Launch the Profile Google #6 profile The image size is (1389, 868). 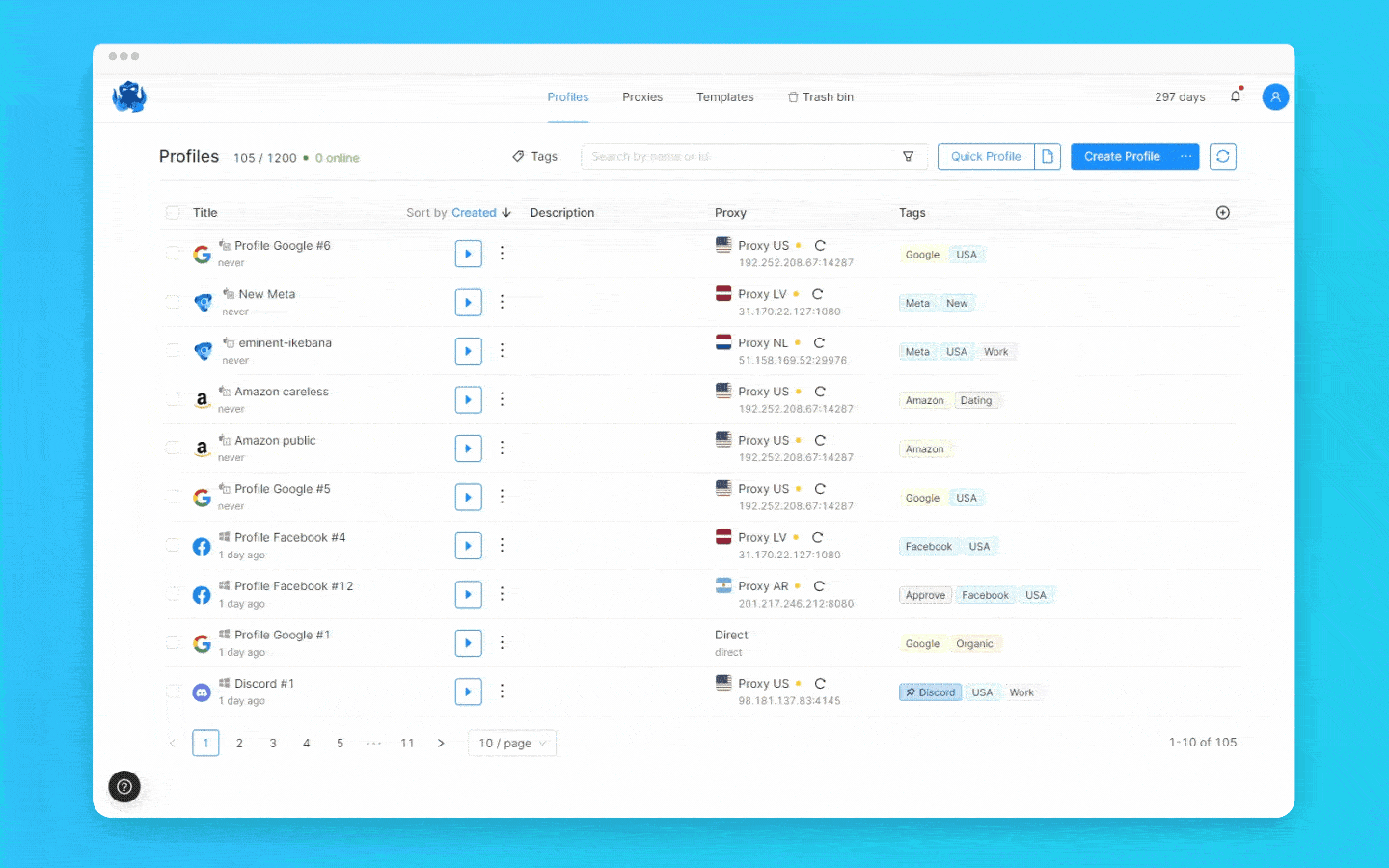(x=468, y=253)
